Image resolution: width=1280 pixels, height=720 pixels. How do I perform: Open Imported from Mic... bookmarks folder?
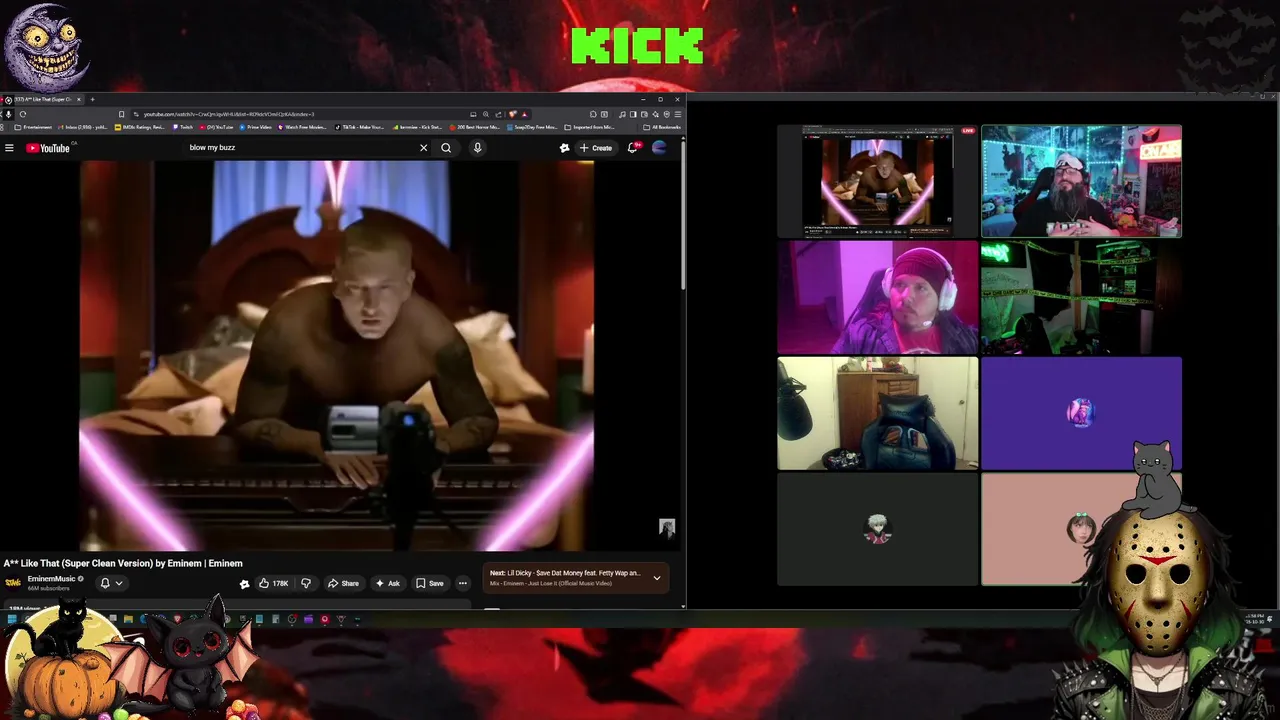590,127
